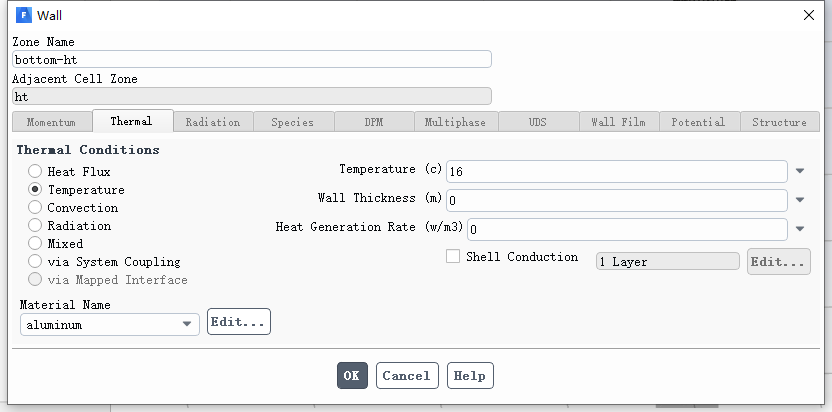Open the Radiation tab

213,122
